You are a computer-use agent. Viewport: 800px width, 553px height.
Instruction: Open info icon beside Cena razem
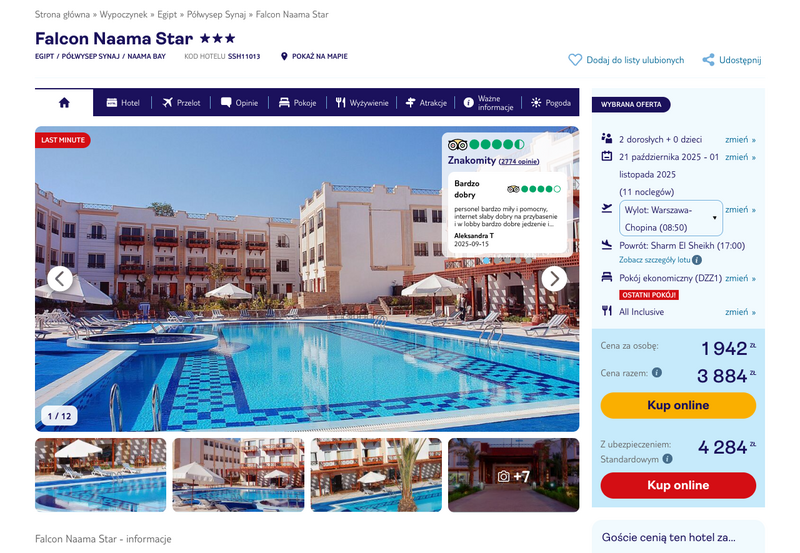[x=657, y=373]
